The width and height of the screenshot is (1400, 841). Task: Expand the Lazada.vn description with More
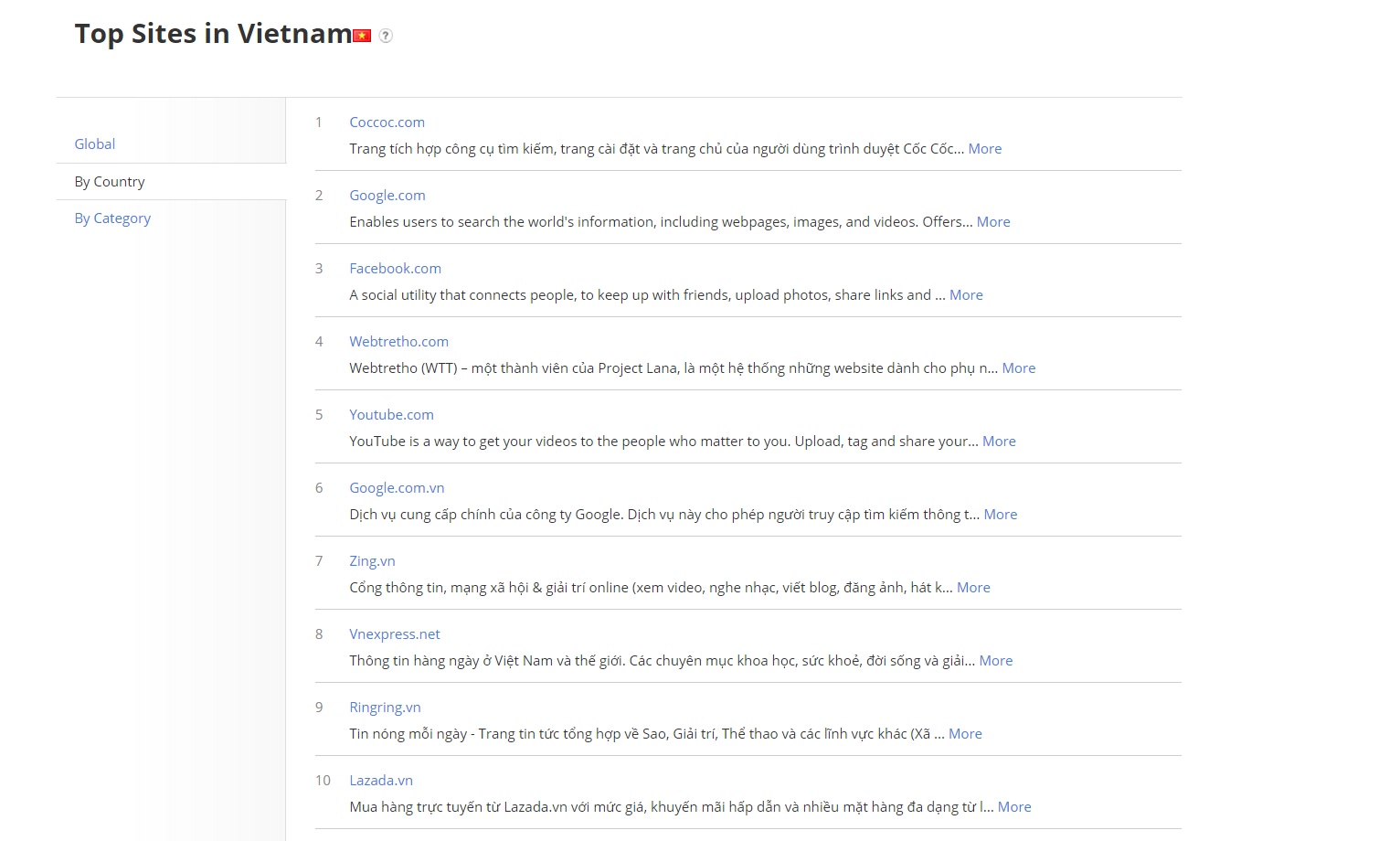(1014, 807)
